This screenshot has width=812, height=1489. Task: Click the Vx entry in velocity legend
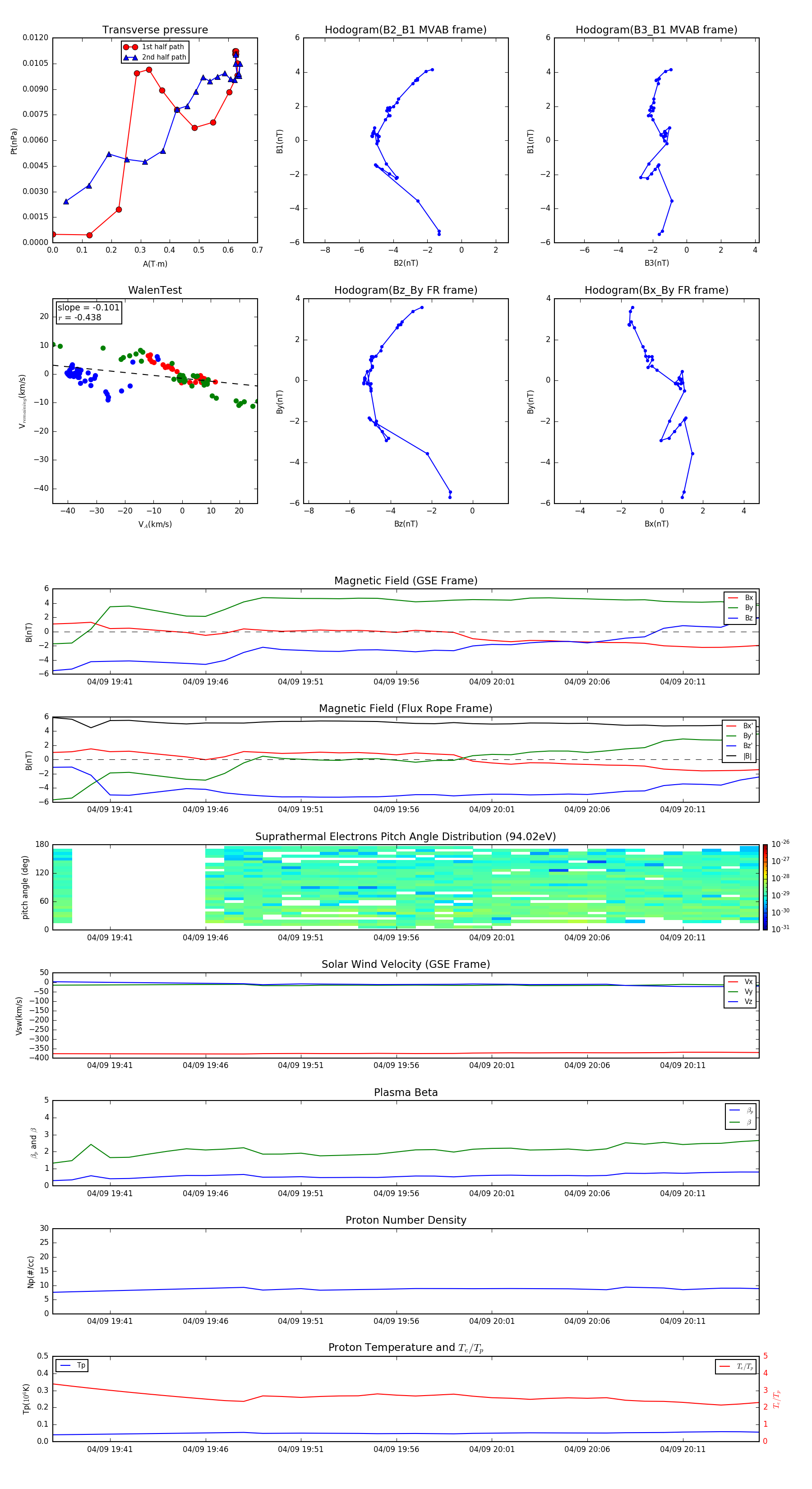740,981
